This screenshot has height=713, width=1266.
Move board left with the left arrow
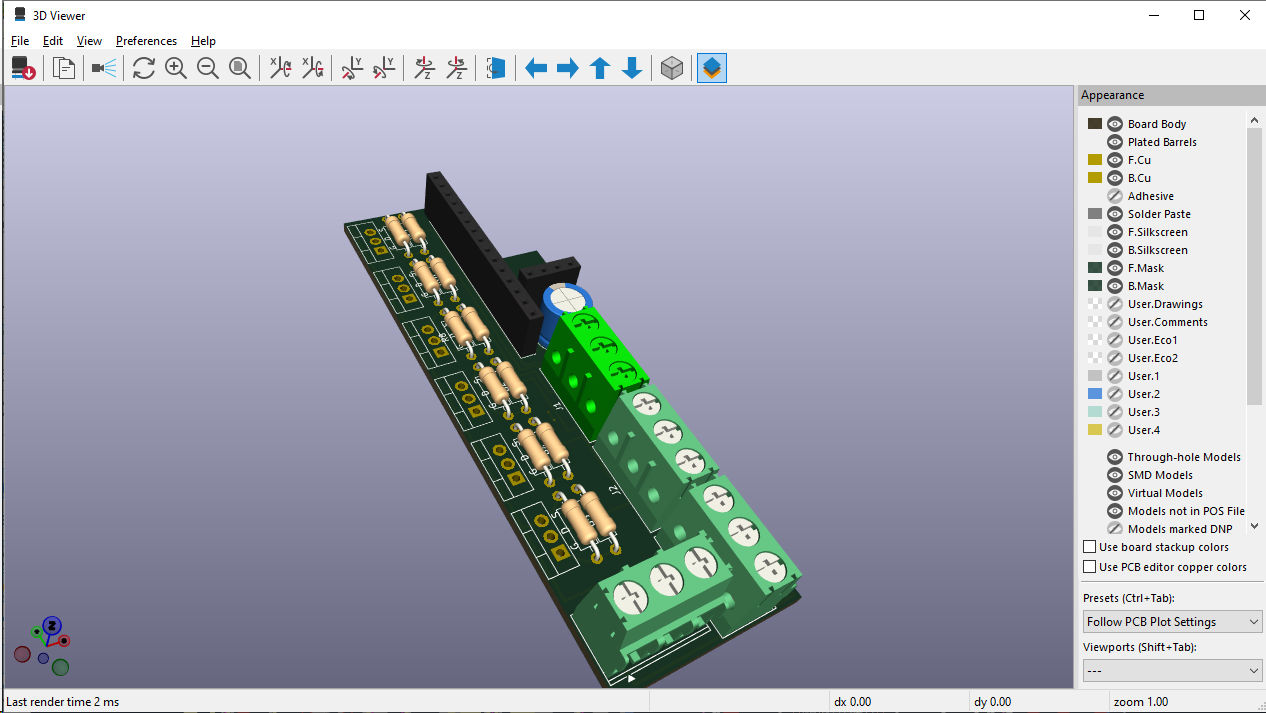click(536, 68)
